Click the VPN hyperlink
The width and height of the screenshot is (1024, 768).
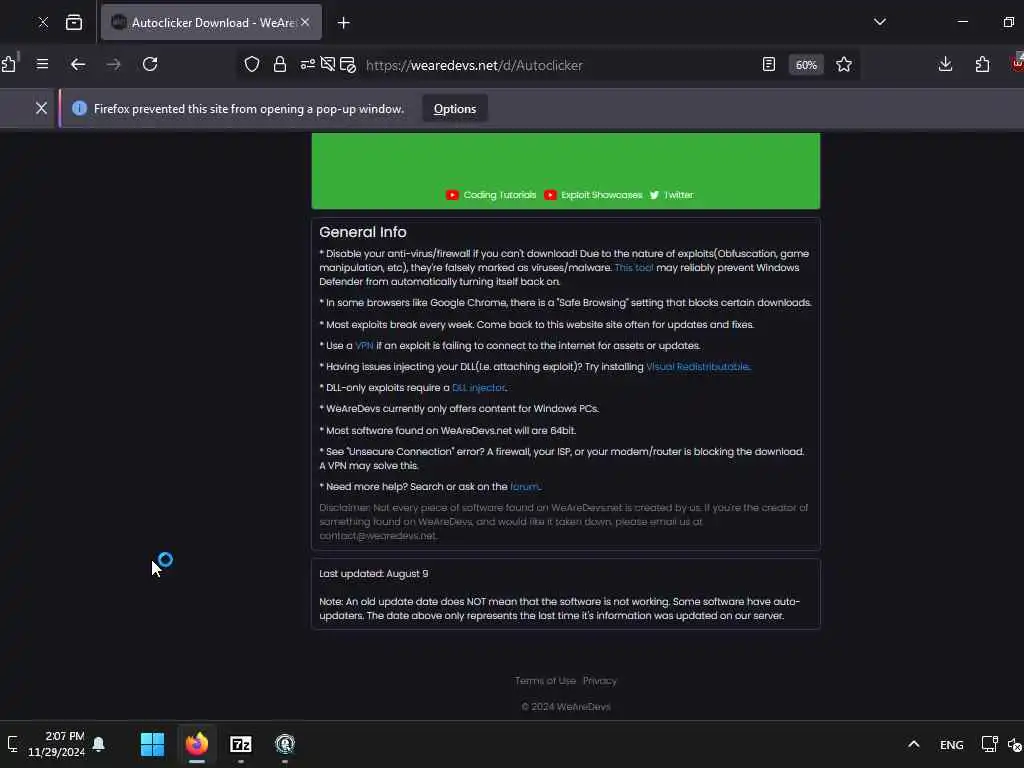(364, 345)
